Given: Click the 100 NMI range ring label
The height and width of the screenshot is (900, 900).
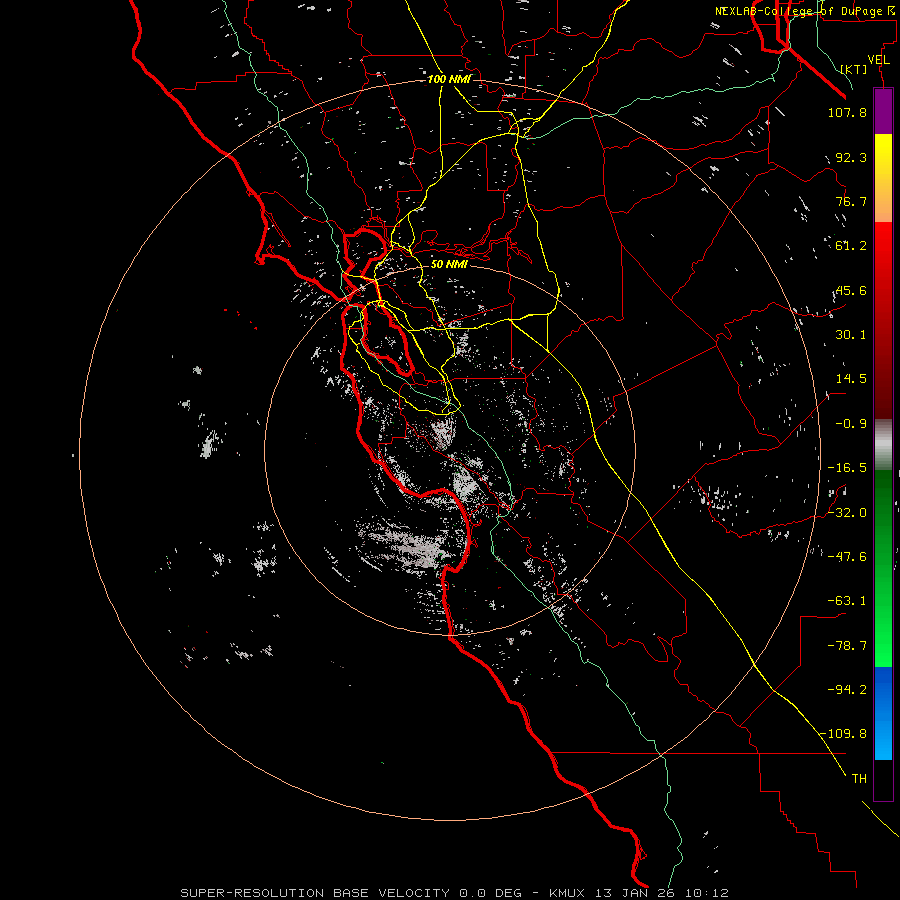Looking at the screenshot, I should (x=449, y=79).
